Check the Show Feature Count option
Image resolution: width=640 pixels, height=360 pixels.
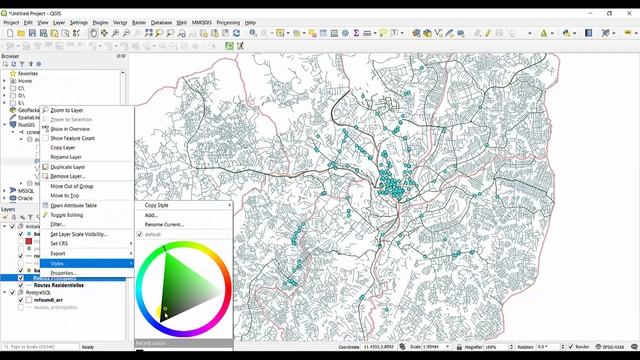(72, 138)
